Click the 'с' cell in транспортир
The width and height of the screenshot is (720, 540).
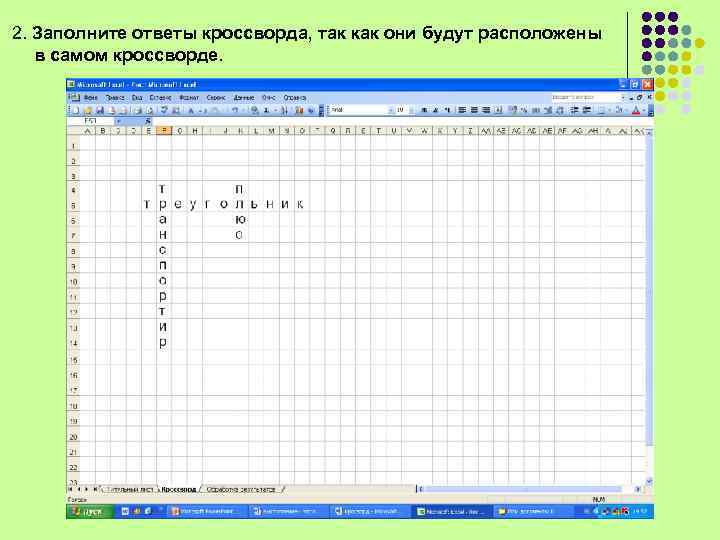point(163,250)
